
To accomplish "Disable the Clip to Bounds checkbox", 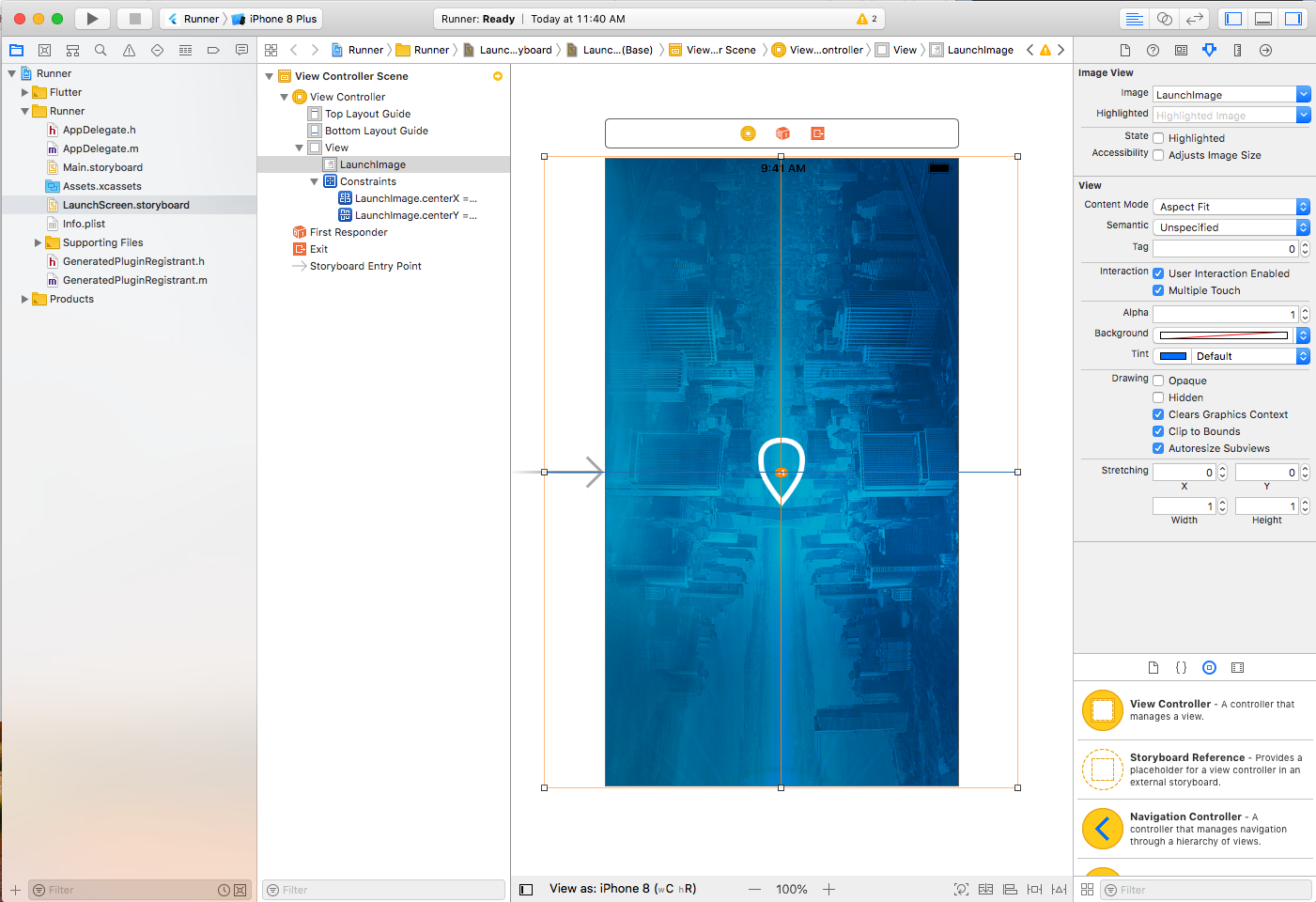I will [x=1158, y=431].
